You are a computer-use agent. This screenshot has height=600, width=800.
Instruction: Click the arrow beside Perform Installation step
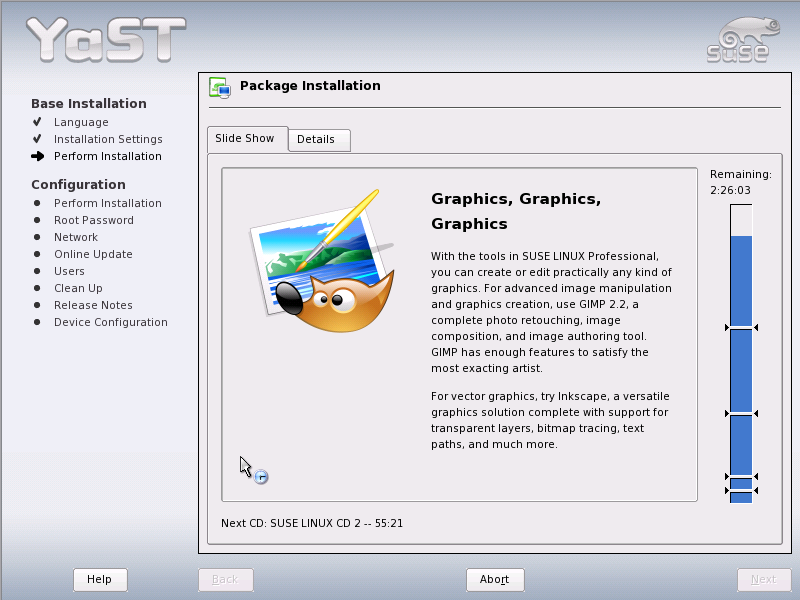tap(37, 156)
